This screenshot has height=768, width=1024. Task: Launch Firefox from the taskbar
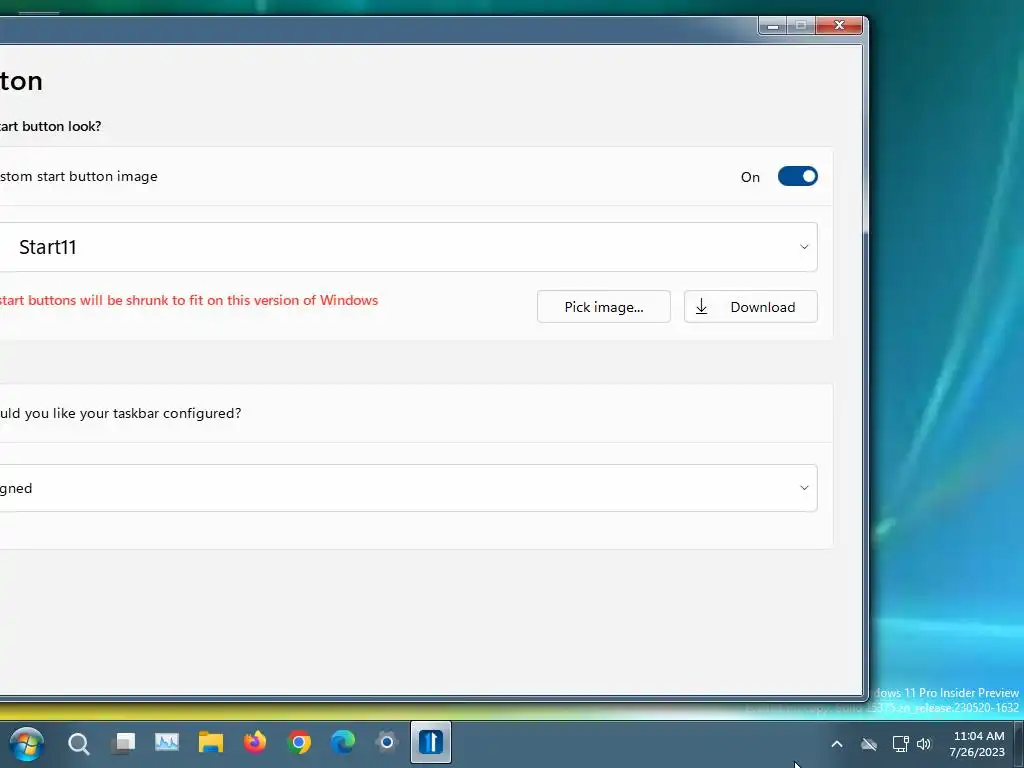point(255,743)
